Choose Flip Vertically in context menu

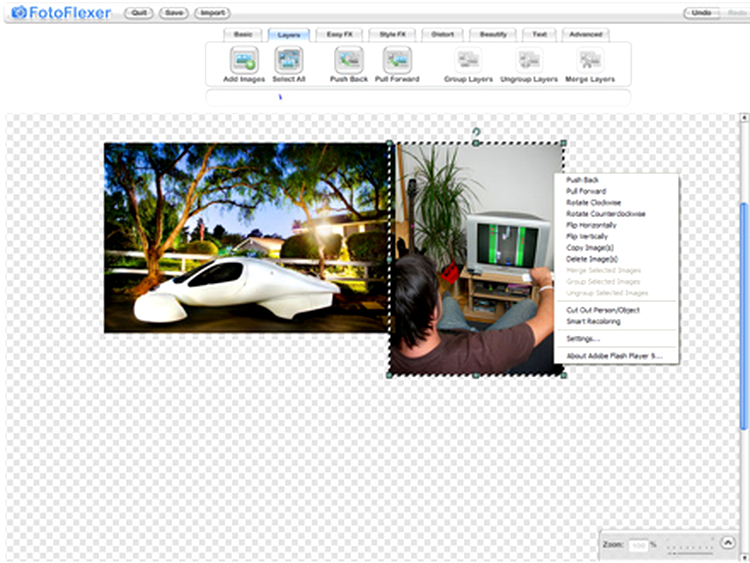pyautogui.click(x=587, y=236)
